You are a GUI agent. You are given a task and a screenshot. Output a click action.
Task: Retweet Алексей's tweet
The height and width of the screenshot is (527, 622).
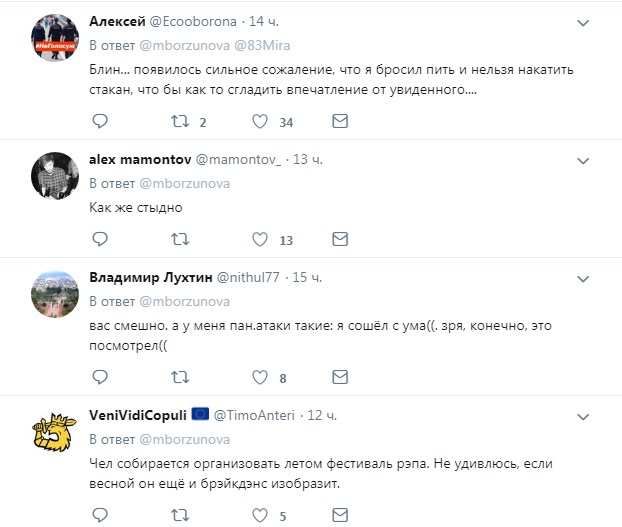(179, 122)
